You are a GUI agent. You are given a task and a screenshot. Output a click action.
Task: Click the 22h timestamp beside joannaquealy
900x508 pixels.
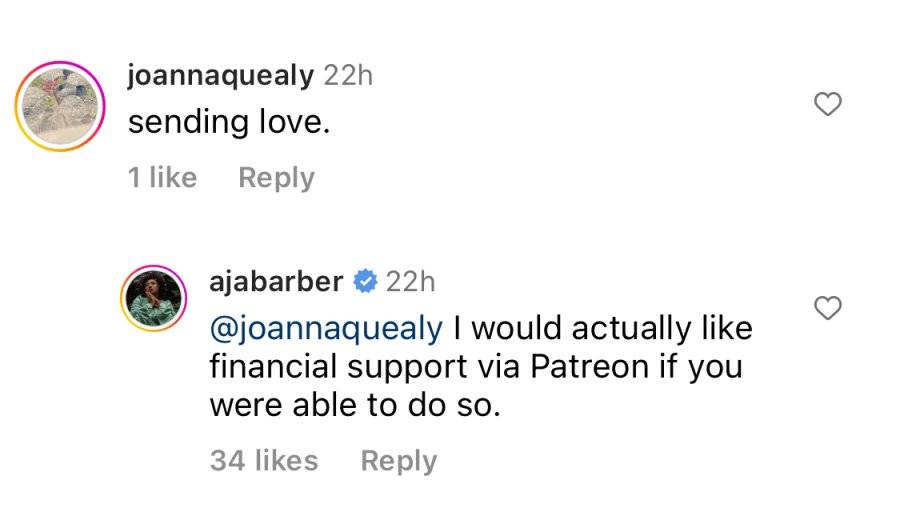[348, 75]
